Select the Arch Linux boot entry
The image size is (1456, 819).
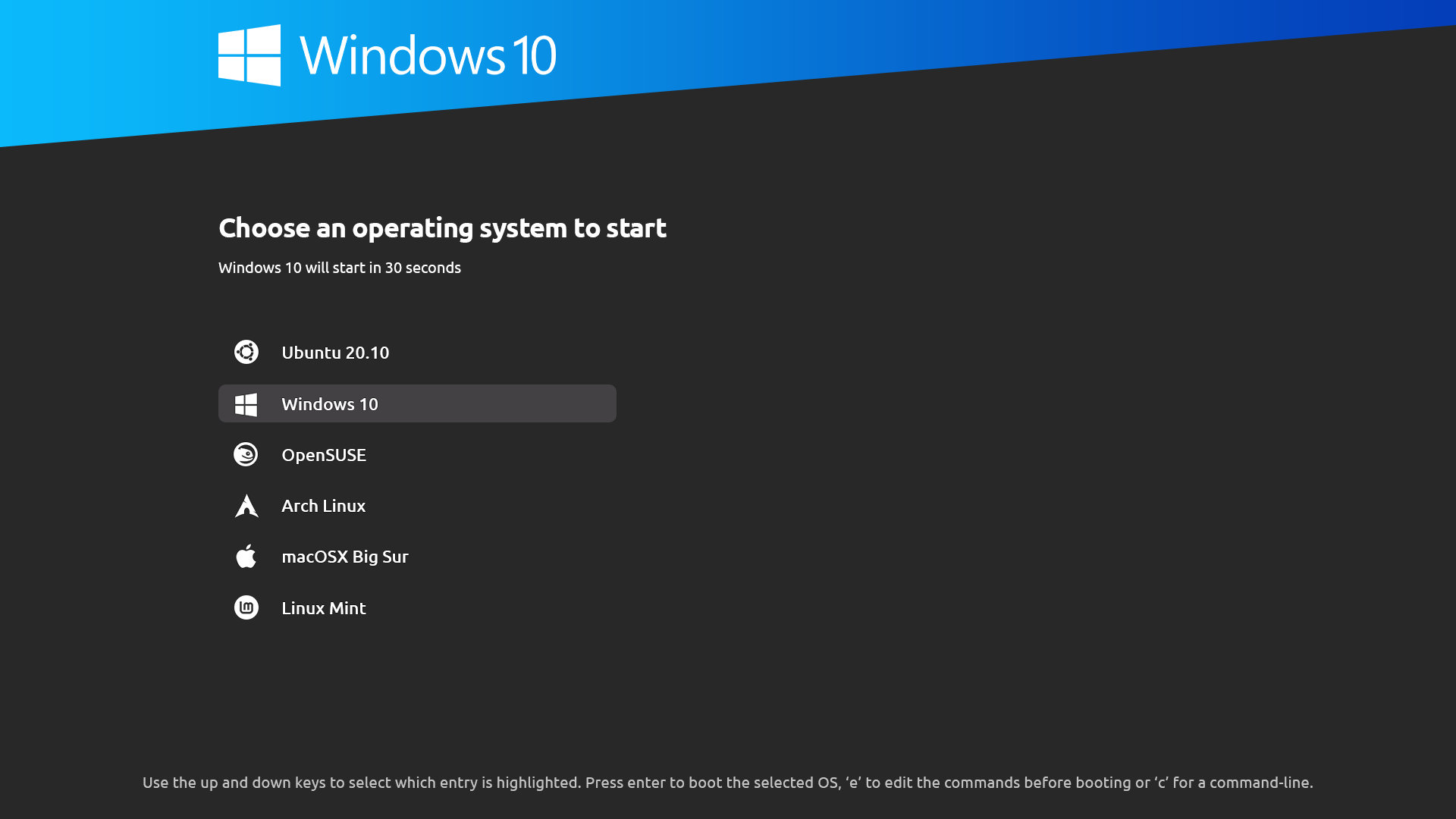click(417, 506)
